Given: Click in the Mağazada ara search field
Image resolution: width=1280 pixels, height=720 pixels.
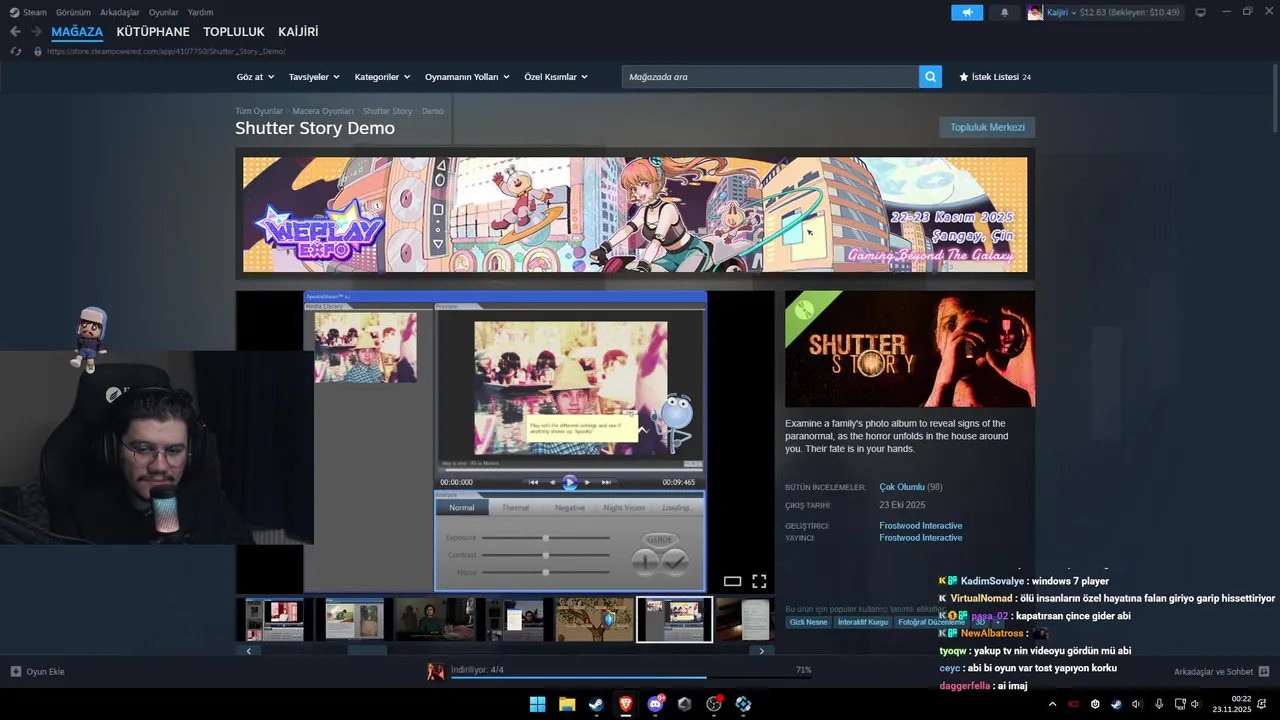Looking at the screenshot, I should coord(770,77).
